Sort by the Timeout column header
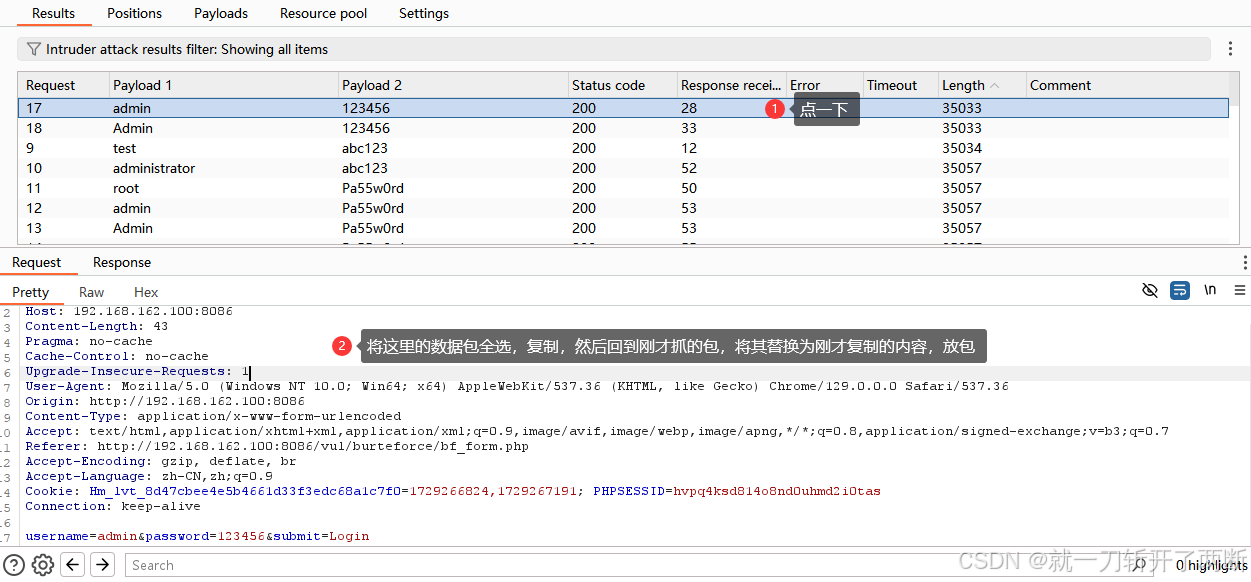1251x582 pixels. (899, 85)
